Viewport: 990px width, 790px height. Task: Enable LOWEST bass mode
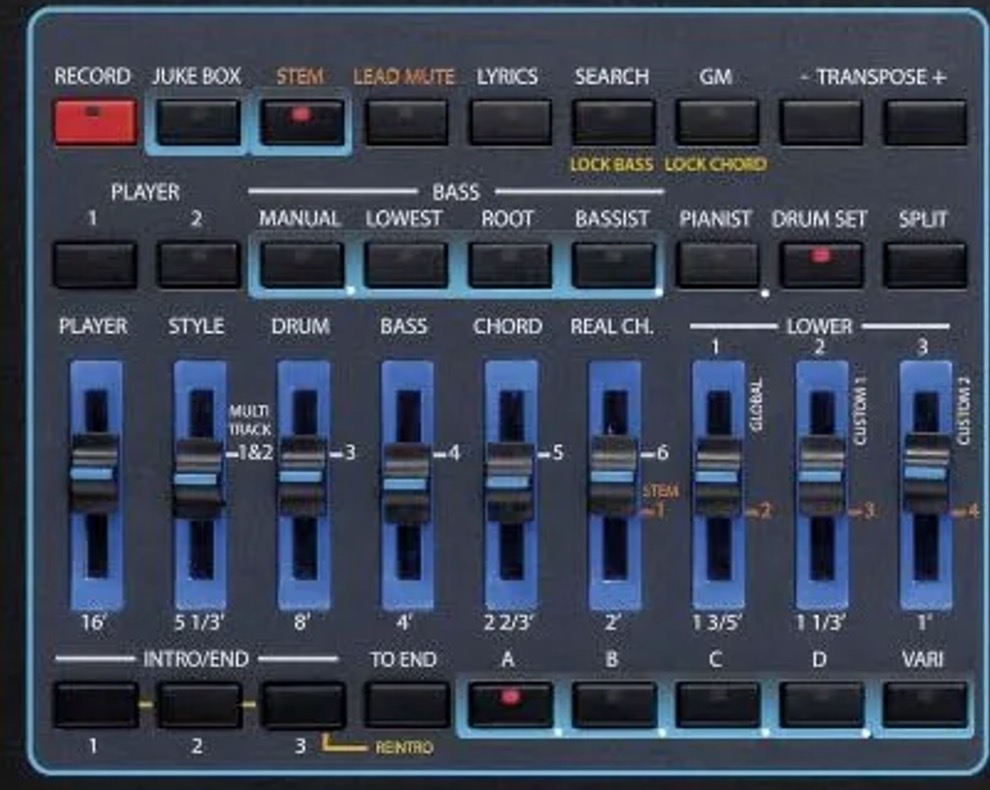click(x=406, y=265)
